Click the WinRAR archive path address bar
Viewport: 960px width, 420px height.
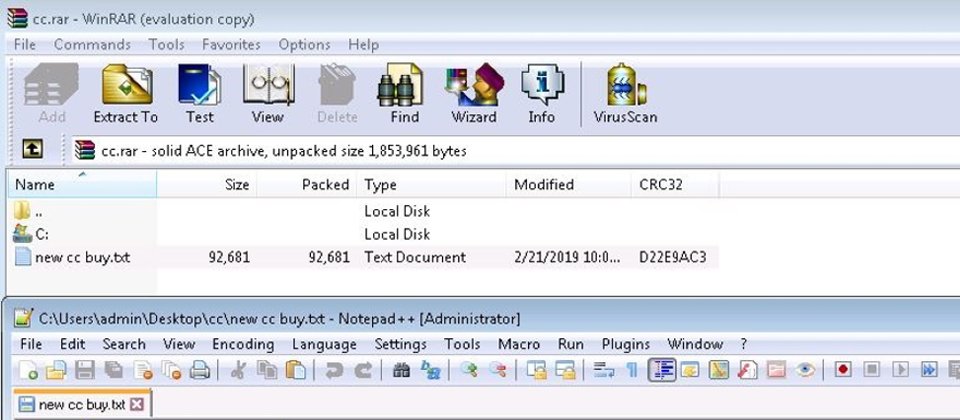(x=514, y=151)
